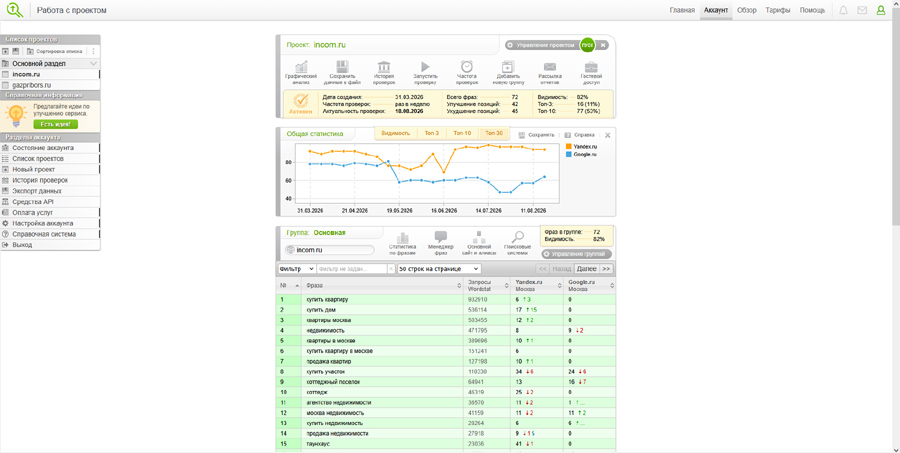
Task: Sort by № column arrow
Action: tap(297, 285)
